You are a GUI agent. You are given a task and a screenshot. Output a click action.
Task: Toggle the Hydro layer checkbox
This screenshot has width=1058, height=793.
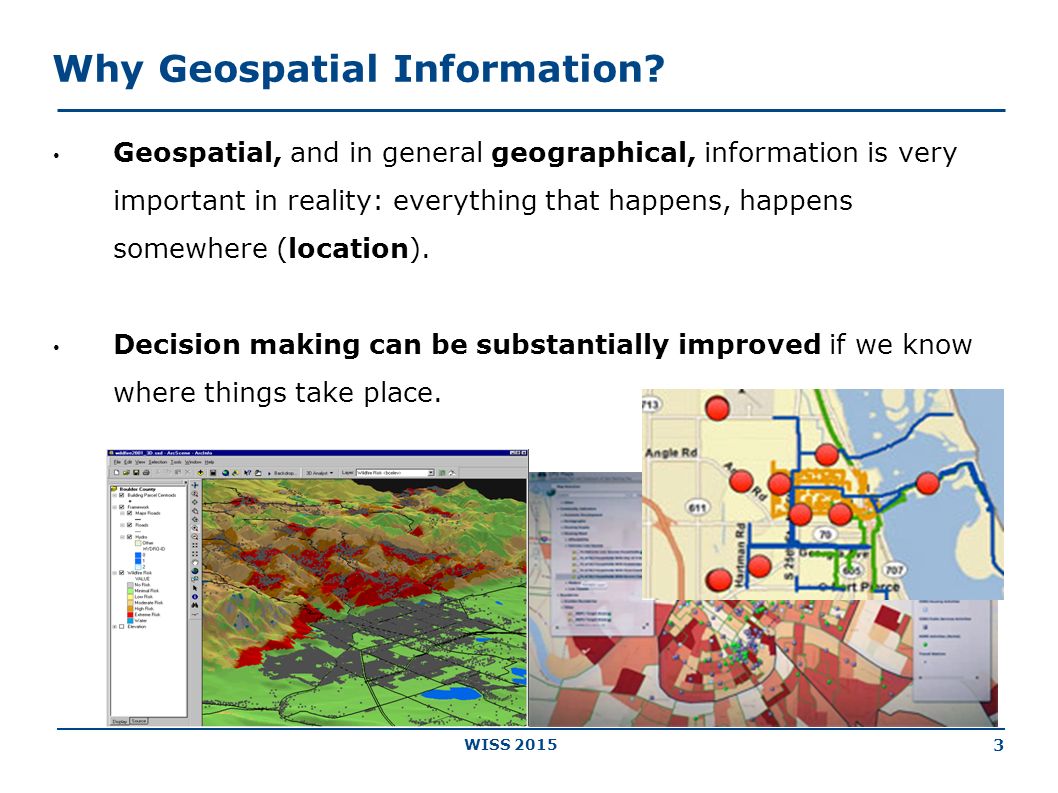[130, 537]
